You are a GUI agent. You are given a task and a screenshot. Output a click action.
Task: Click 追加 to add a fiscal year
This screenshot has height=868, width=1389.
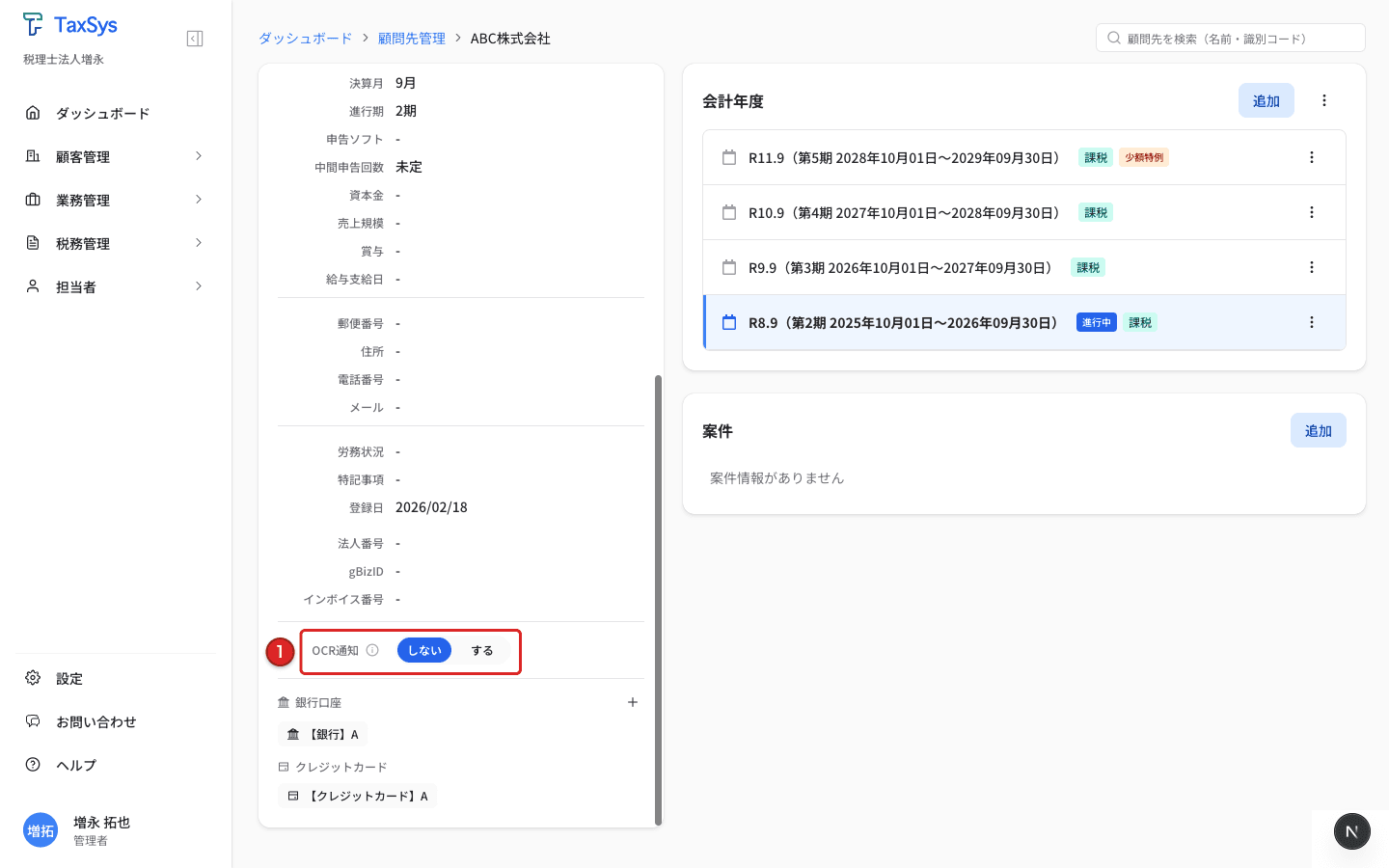click(1266, 99)
